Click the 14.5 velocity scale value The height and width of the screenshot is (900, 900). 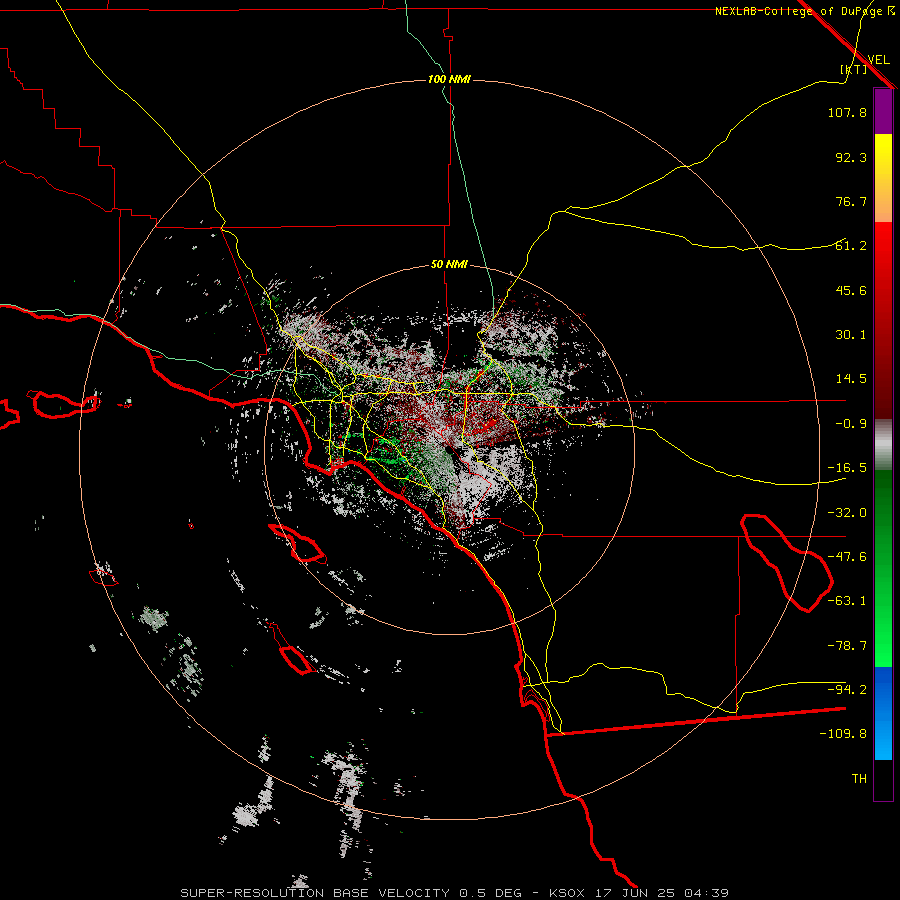pos(851,379)
